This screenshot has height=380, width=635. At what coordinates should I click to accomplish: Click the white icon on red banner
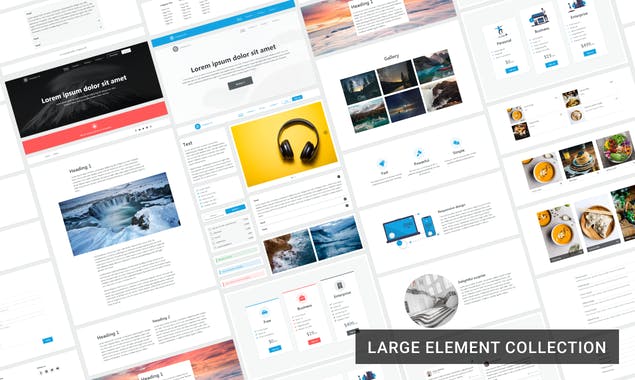pyautogui.click(x=95, y=126)
